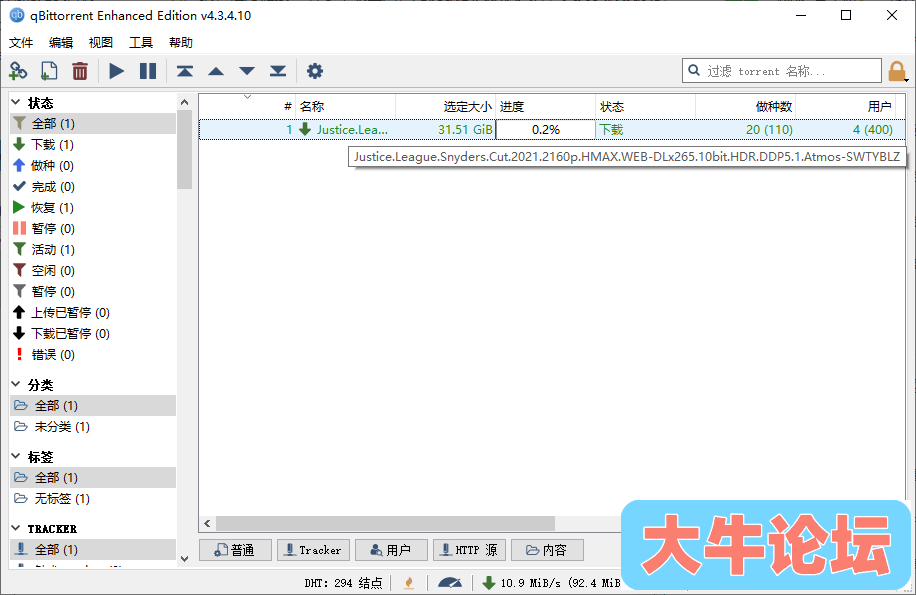916x595 pixels.
Task: Filter by 完成 (0) status
Action: (93, 187)
